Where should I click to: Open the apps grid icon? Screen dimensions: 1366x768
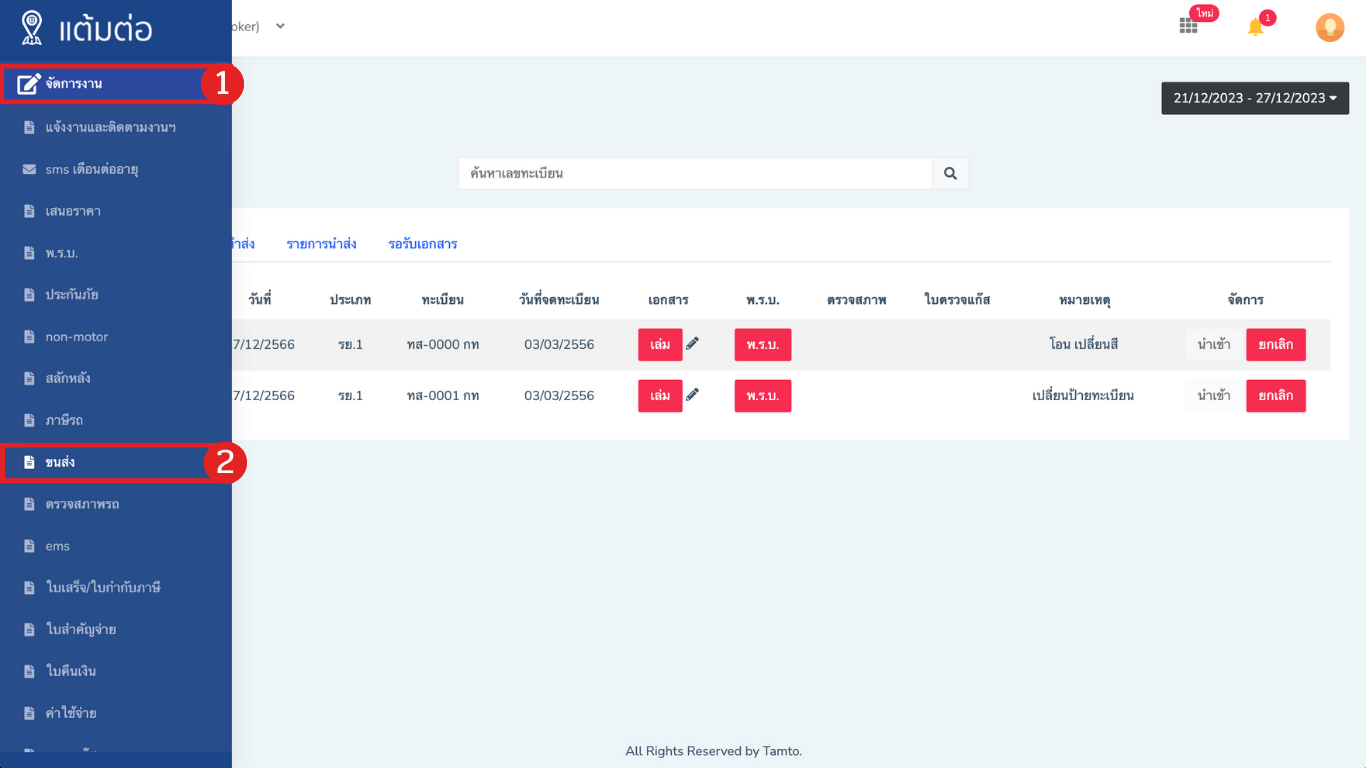pos(1188,27)
